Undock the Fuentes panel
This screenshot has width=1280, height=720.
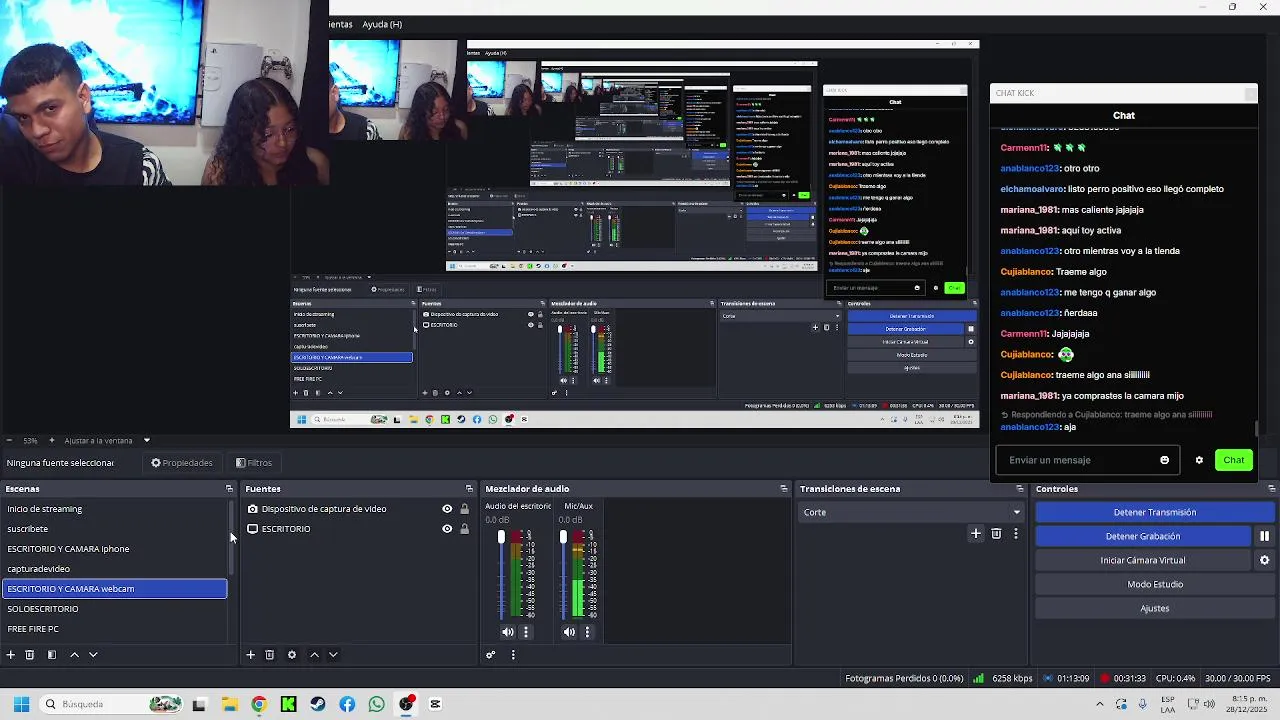469,489
